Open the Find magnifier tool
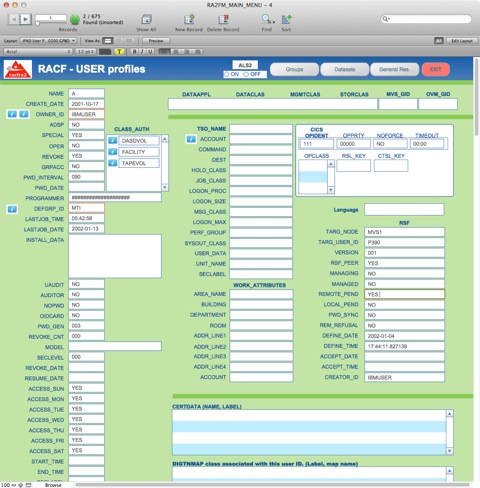 [x=267, y=19]
